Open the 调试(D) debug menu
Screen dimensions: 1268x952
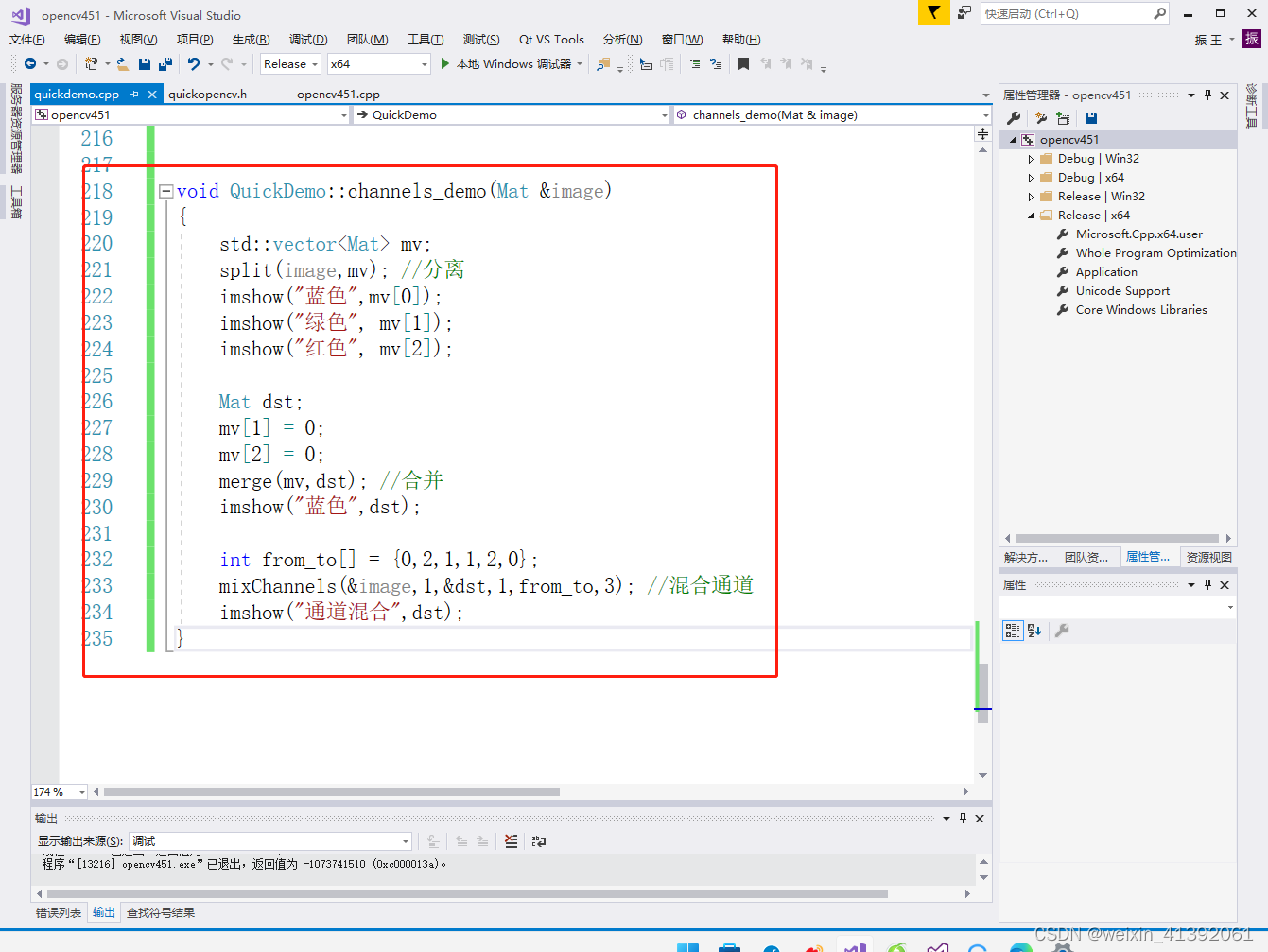pyautogui.click(x=308, y=39)
